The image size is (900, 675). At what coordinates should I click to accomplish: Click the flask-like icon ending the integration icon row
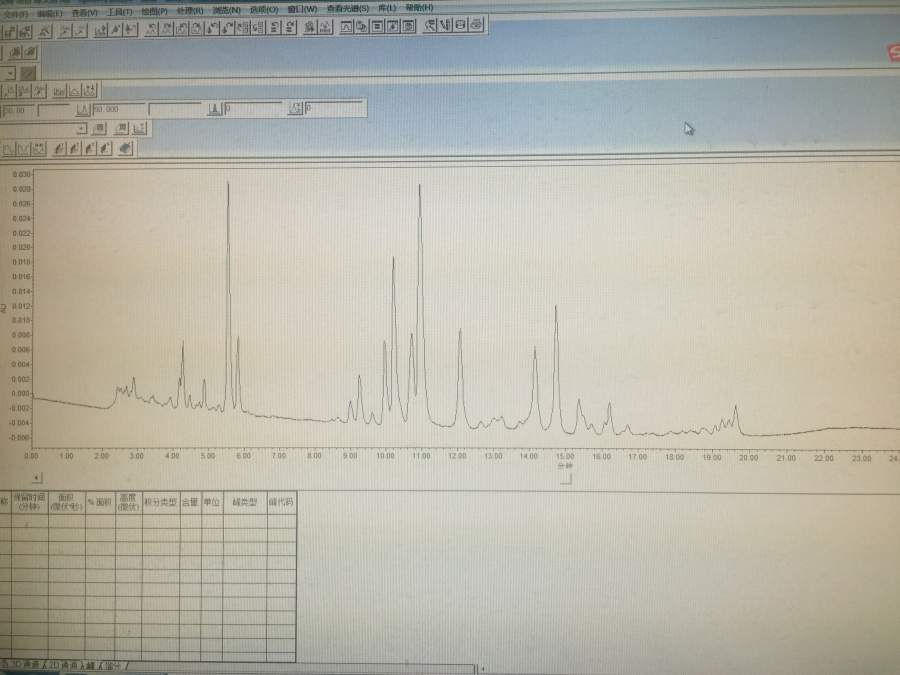point(90,90)
